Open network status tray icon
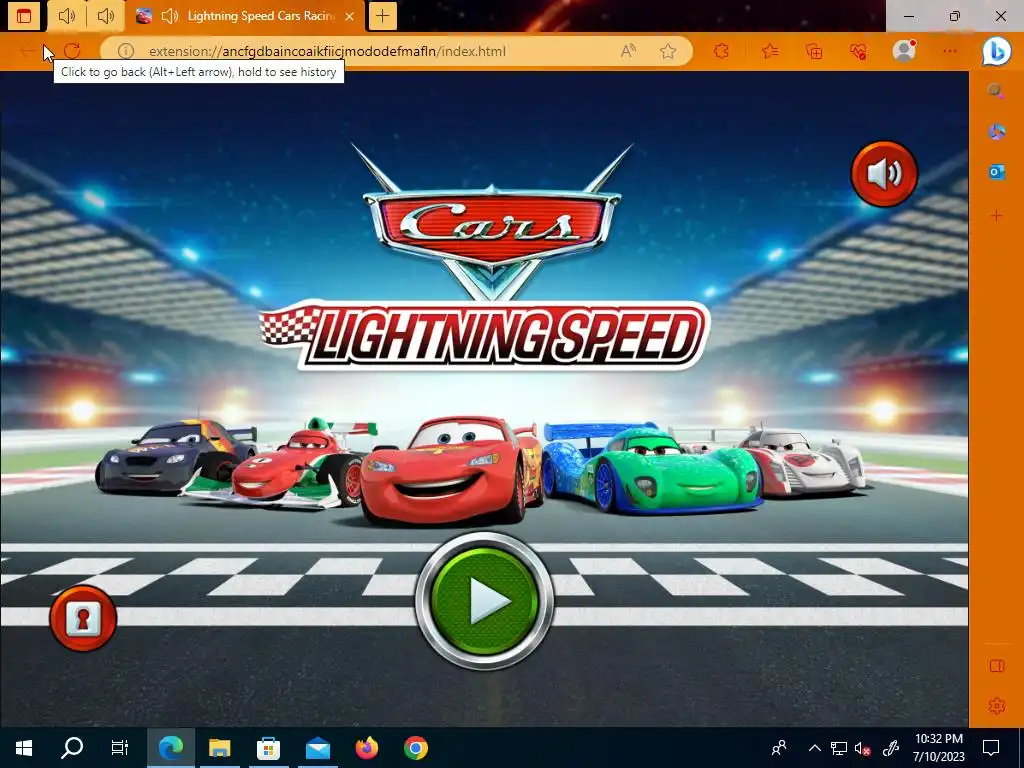 839,748
